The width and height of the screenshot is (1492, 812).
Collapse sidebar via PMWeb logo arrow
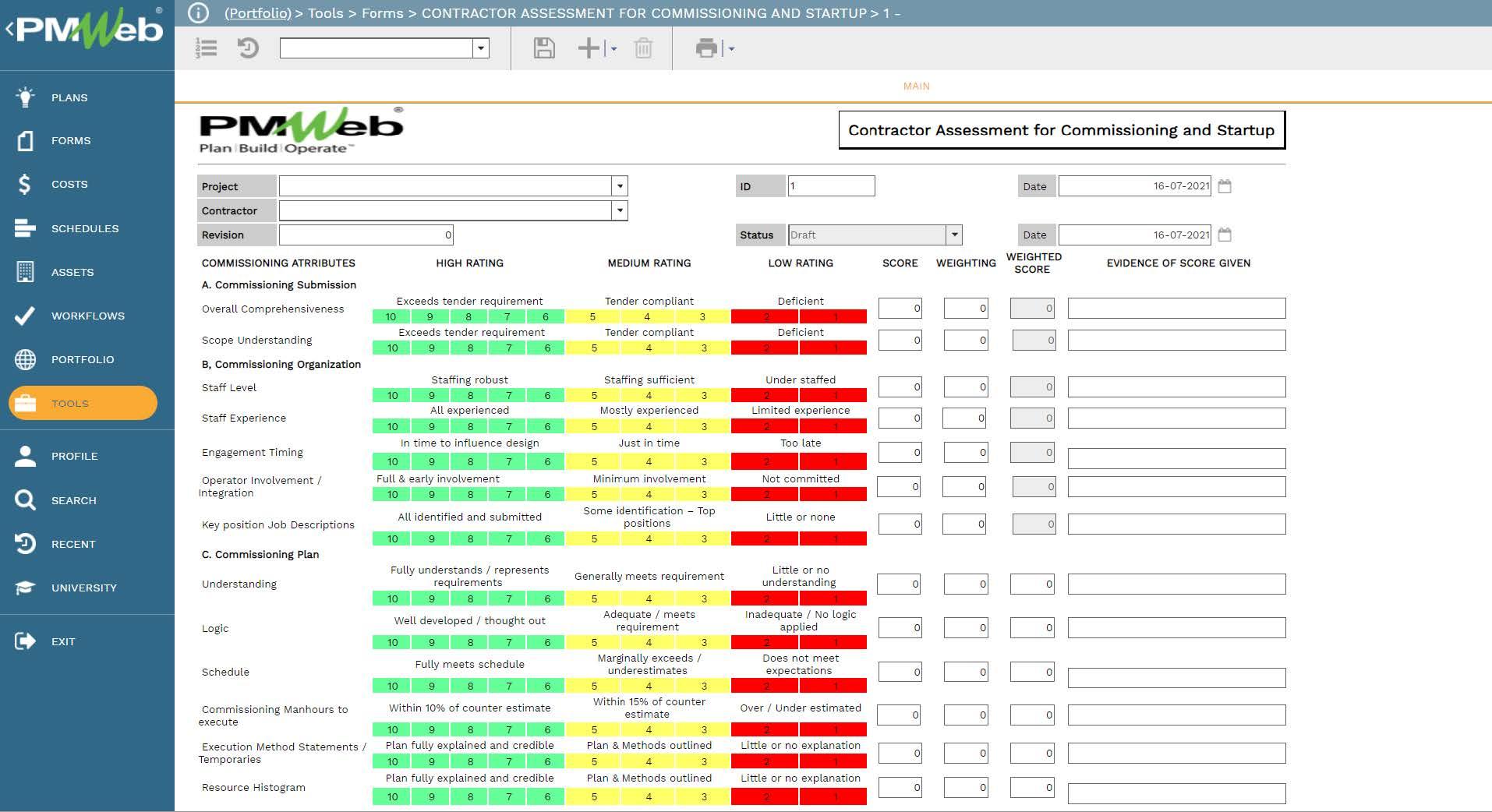tap(9, 30)
